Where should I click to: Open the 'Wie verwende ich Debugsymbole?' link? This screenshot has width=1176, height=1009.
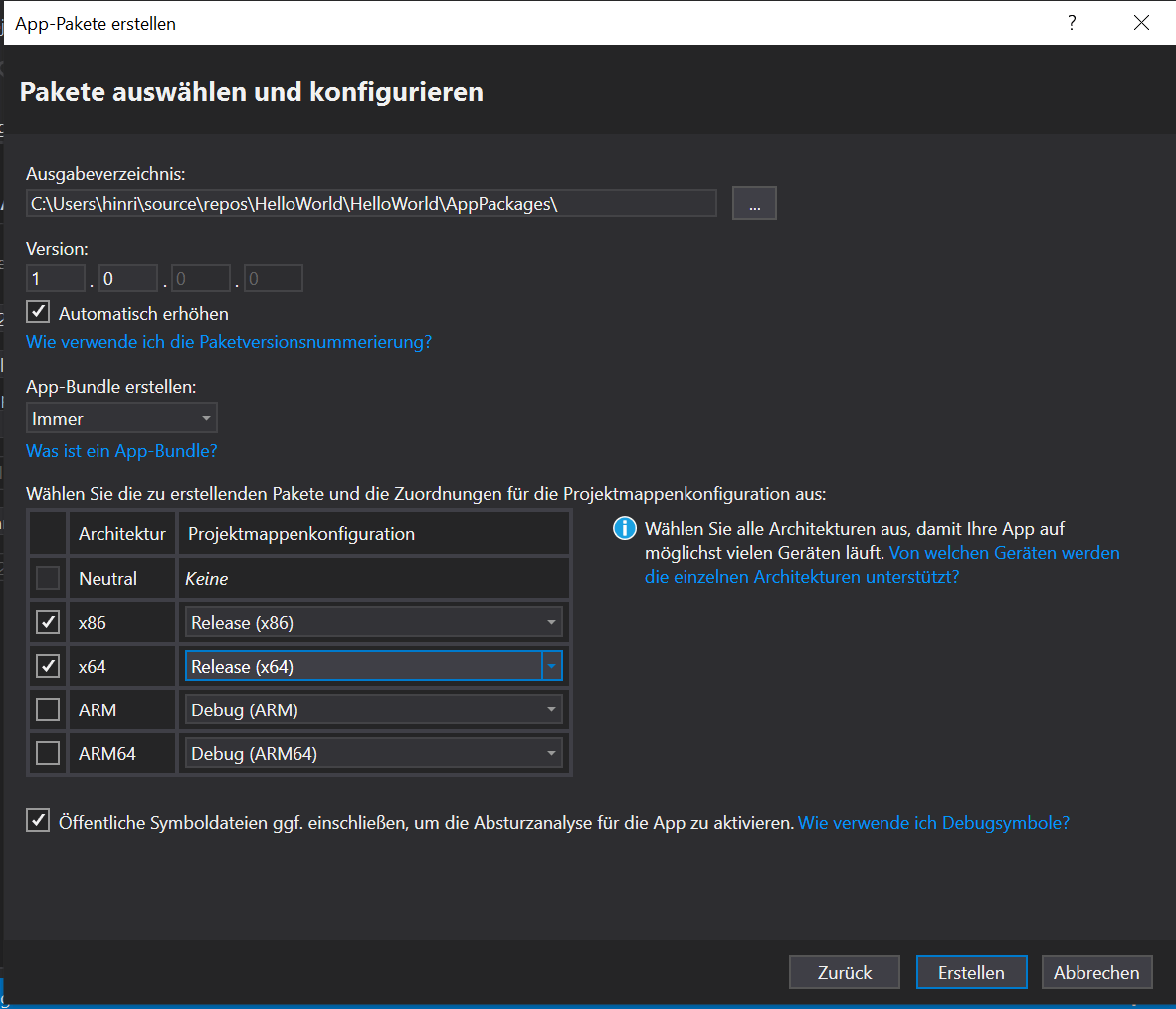pos(933,823)
